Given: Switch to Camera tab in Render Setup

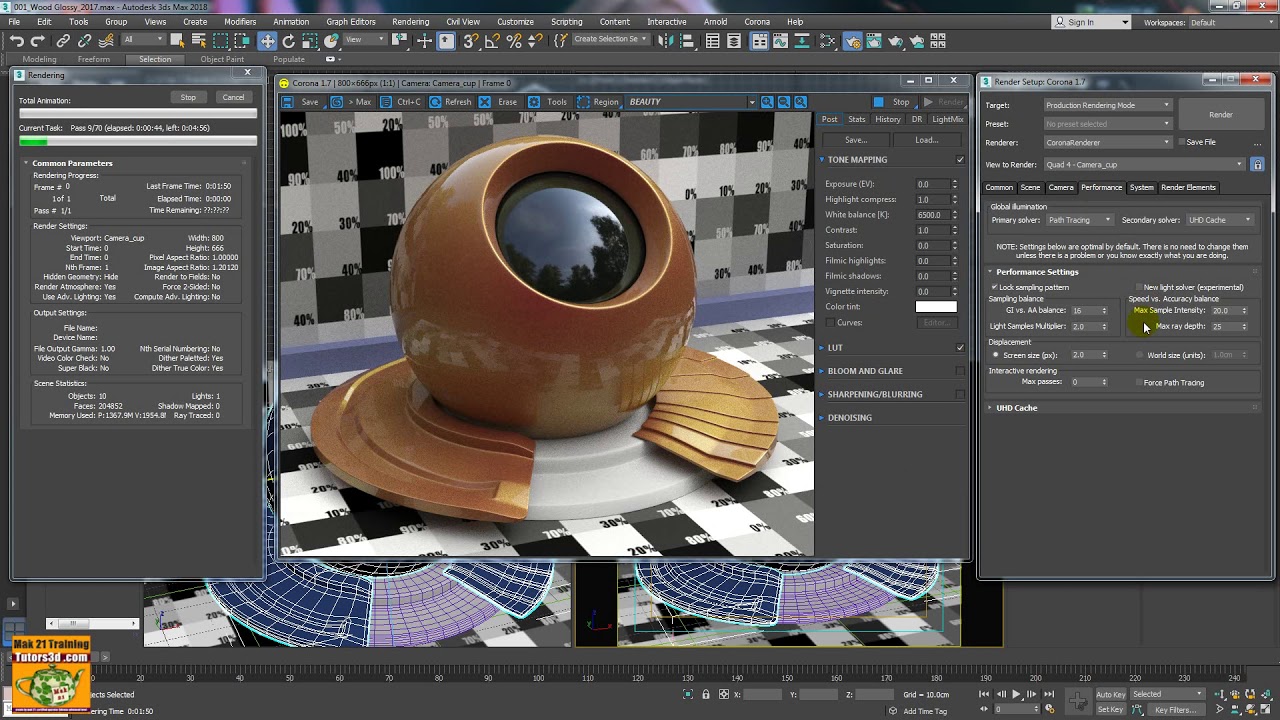Looking at the screenshot, I should tap(1061, 187).
